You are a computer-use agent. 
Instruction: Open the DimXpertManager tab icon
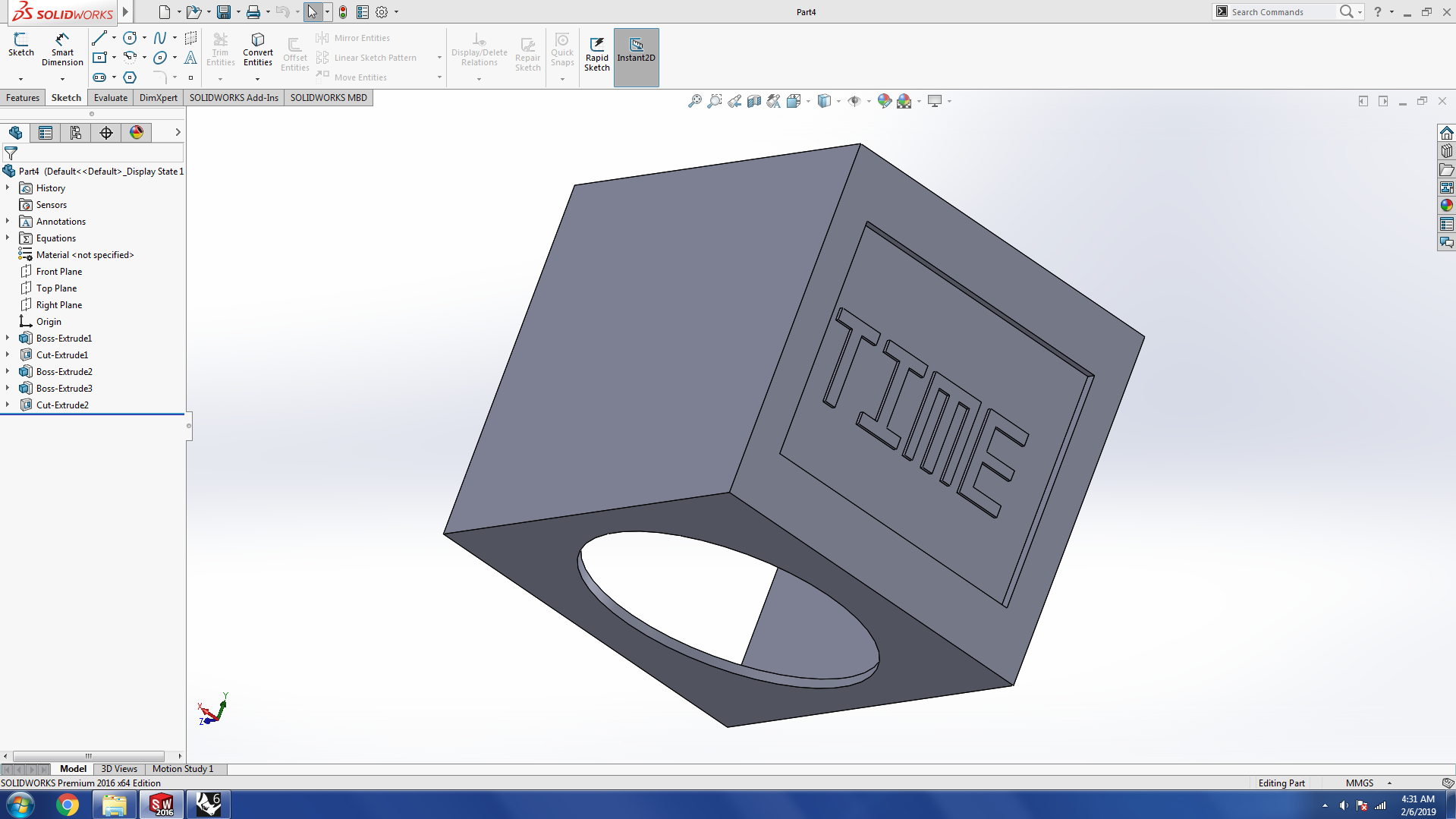(x=106, y=133)
